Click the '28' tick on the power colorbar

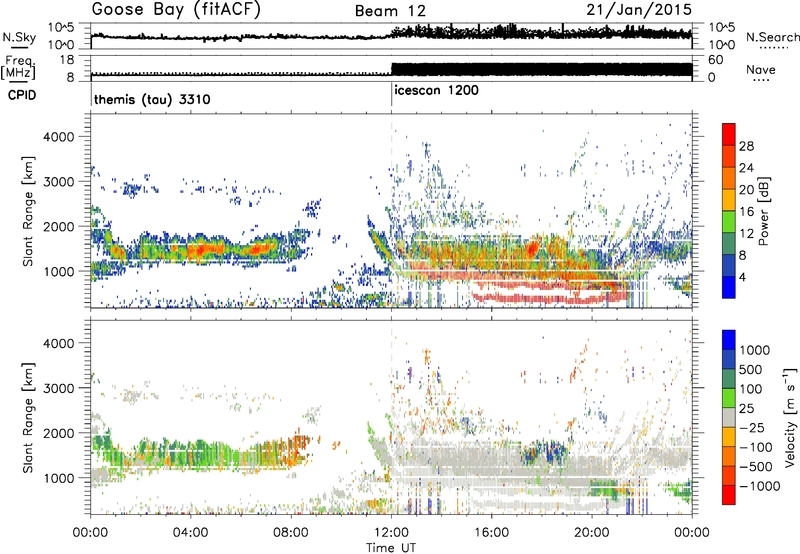coord(746,146)
